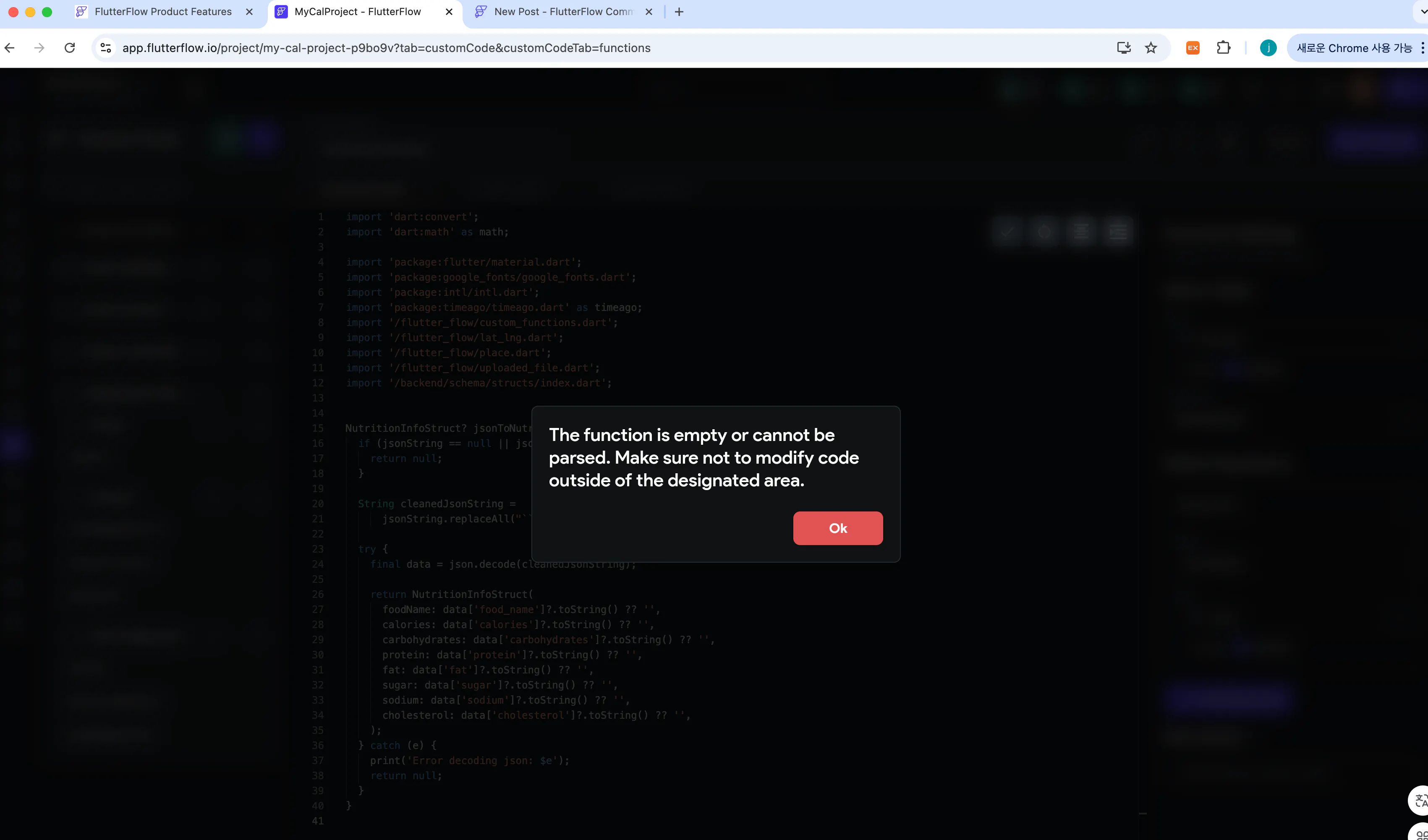This screenshot has height=840, width=1428.
Task: Click the 'return NutritionInfoStruct(' code line
Action: (452, 594)
